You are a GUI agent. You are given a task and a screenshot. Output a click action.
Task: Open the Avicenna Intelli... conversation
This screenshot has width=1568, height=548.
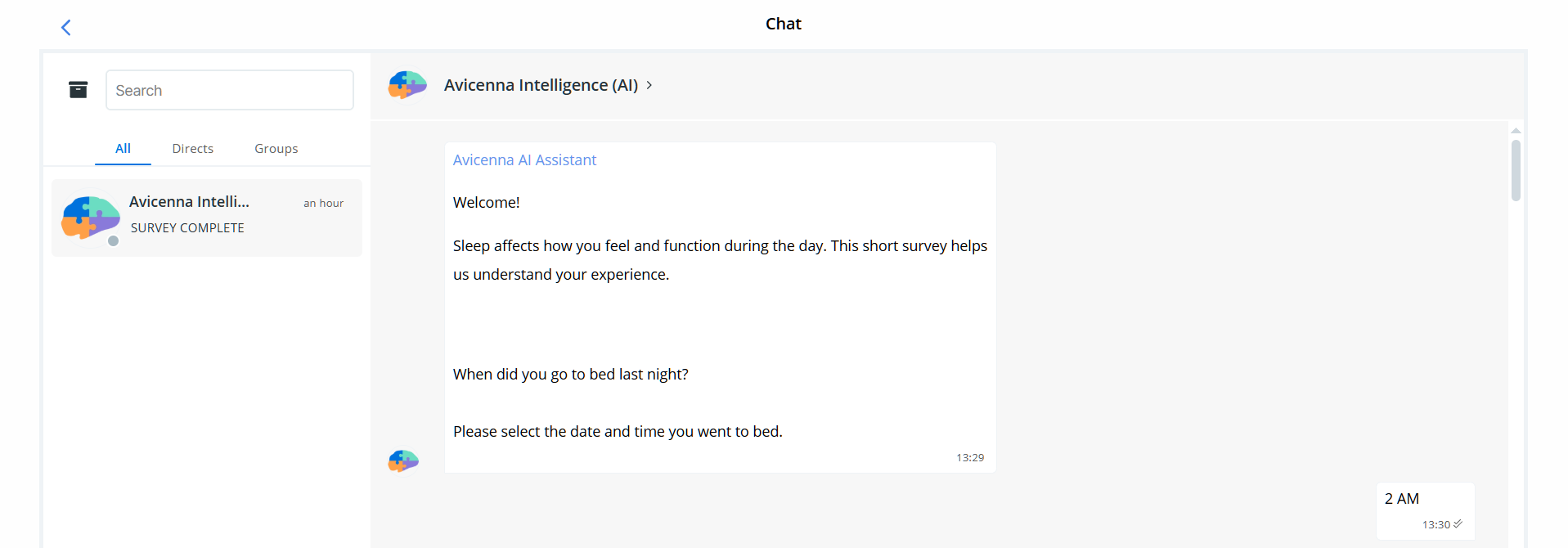[x=207, y=218]
